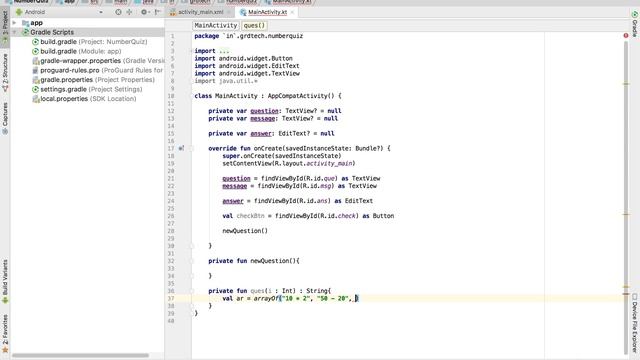Collapse the newQuestion function fold marker
640x360 pixels.
coord(191,261)
